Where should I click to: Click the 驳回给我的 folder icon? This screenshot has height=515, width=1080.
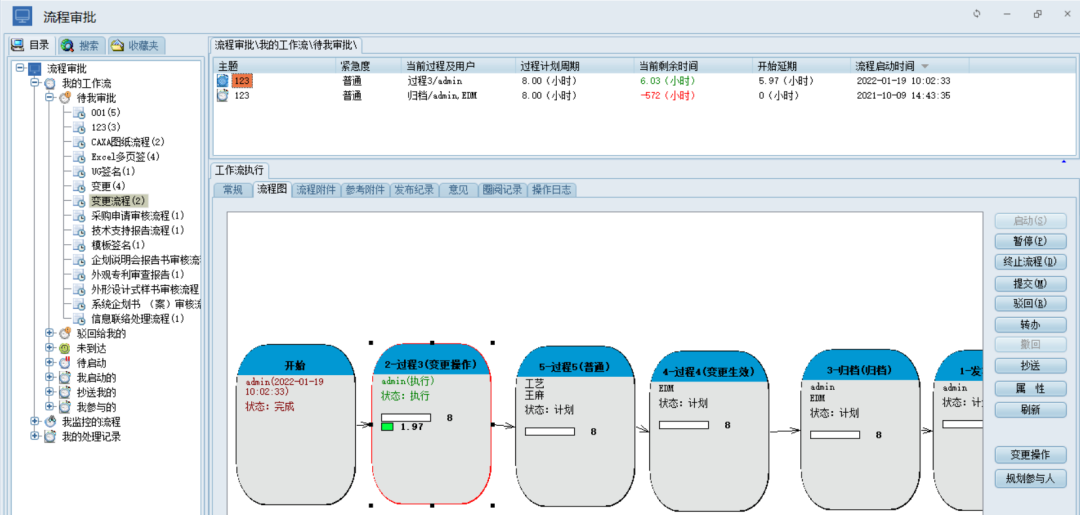point(65,333)
